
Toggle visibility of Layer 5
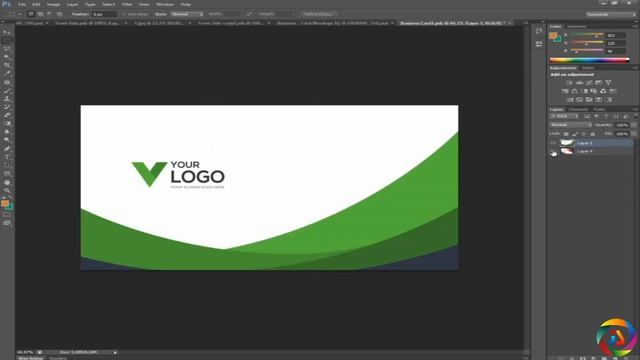click(x=553, y=143)
